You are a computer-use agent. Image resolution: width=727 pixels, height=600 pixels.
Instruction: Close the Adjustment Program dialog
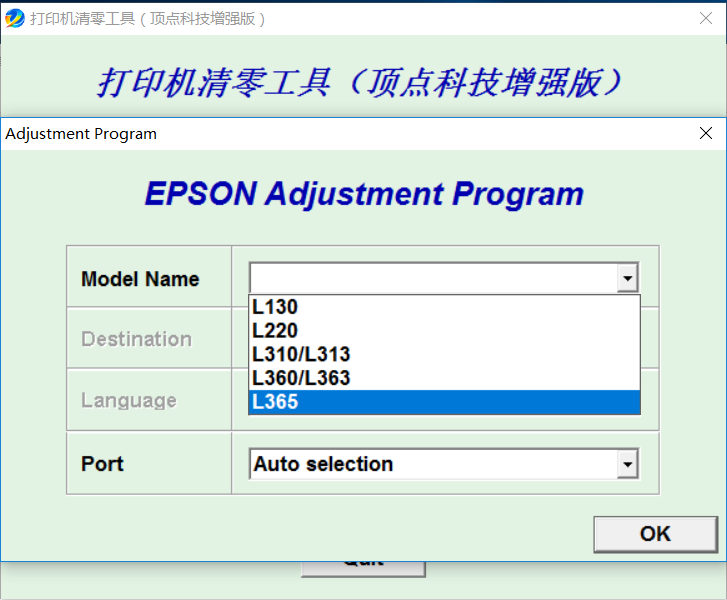[x=706, y=133]
